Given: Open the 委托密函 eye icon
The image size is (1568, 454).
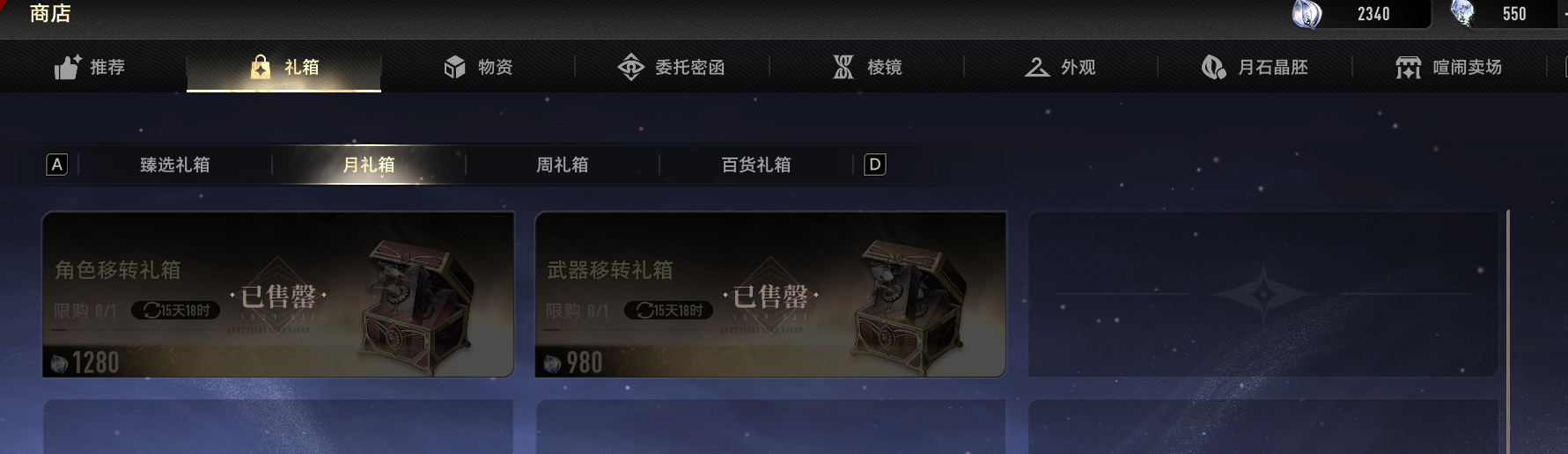Looking at the screenshot, I should tap(631, 67).
